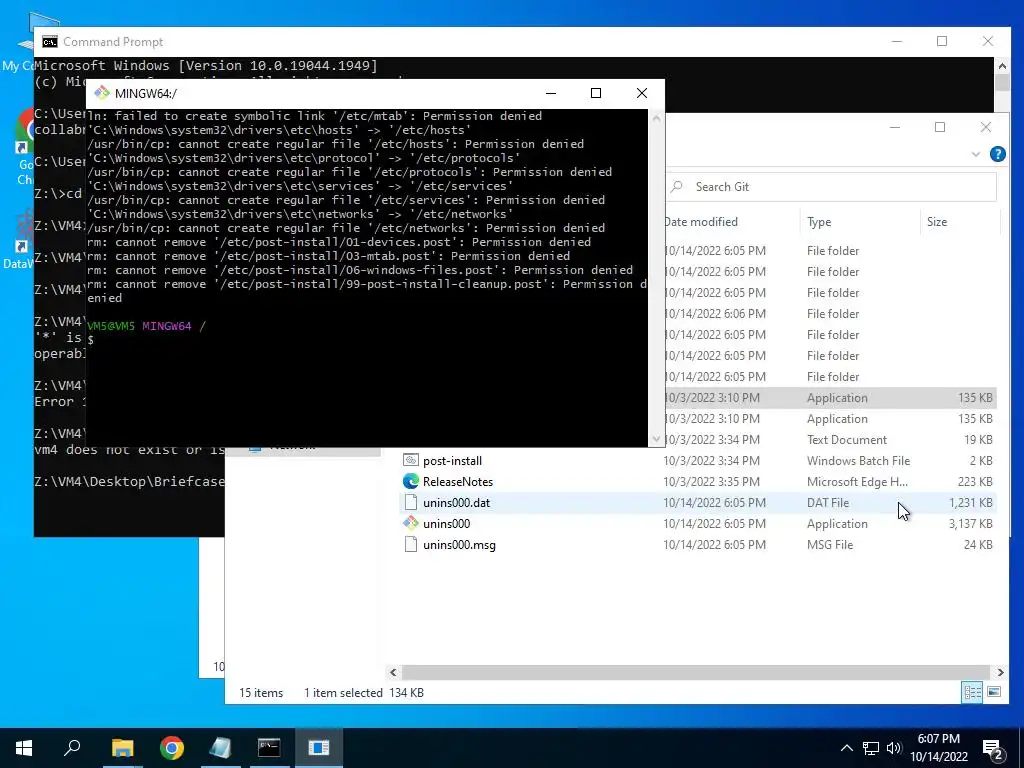The image size is (1024, 768).
Task: Show hidden tray icons chevron
Action: [x=846, y=748]
